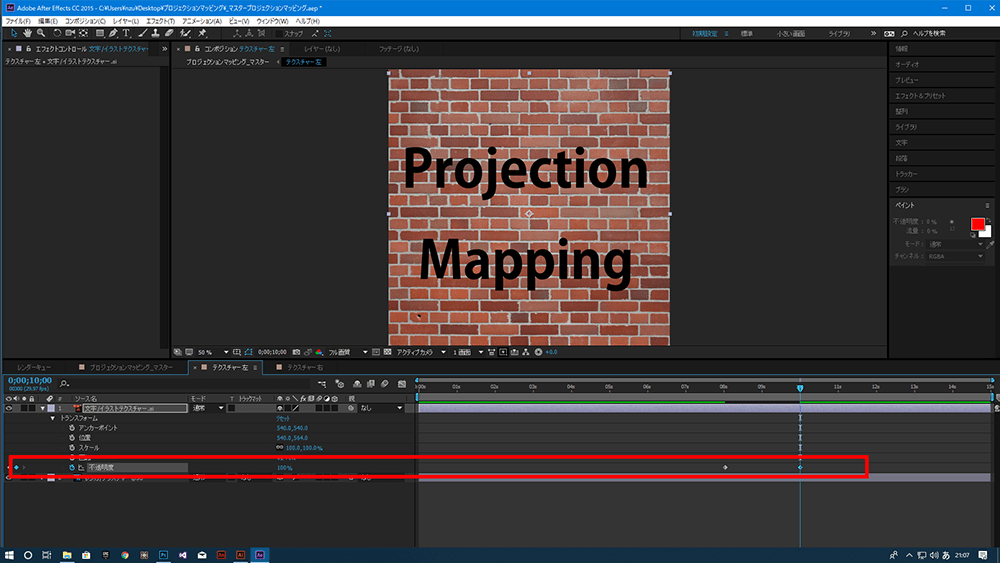The image size is (1000, 563).
Task: Click the Draft 3D icon in timeline
Action: click(x=339, y=384)
